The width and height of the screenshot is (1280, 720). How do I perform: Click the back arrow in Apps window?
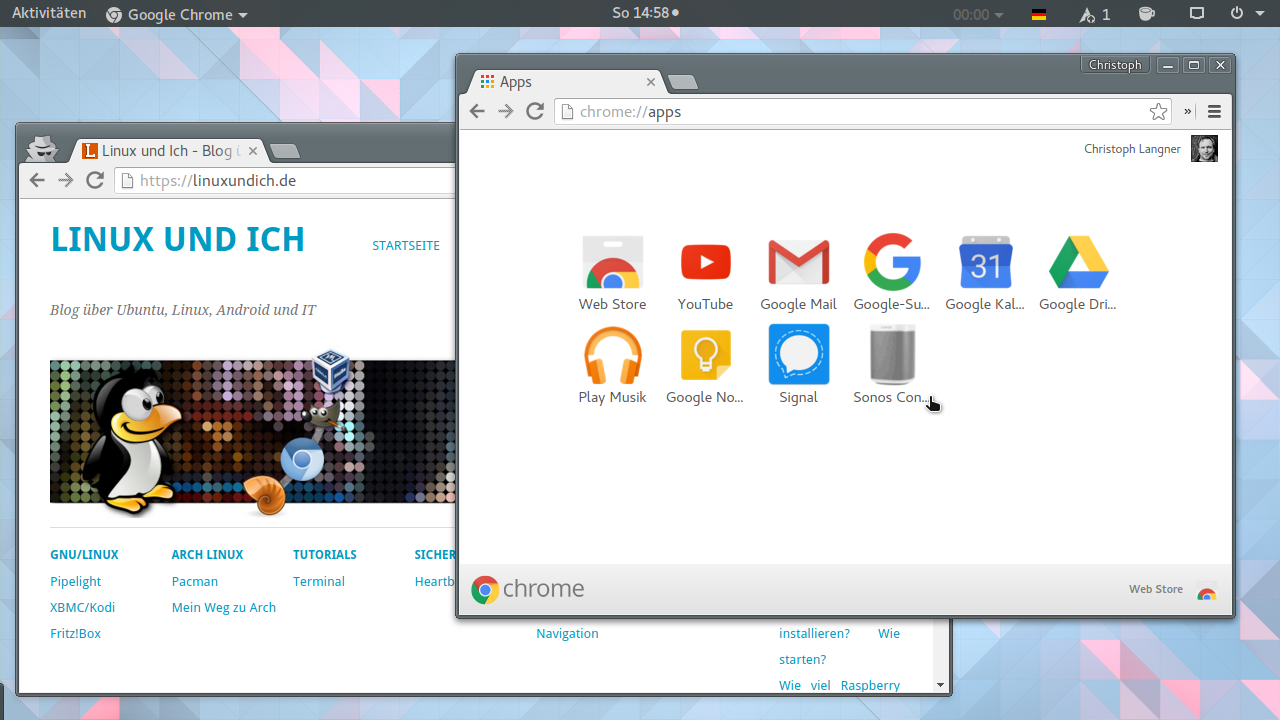477,111
